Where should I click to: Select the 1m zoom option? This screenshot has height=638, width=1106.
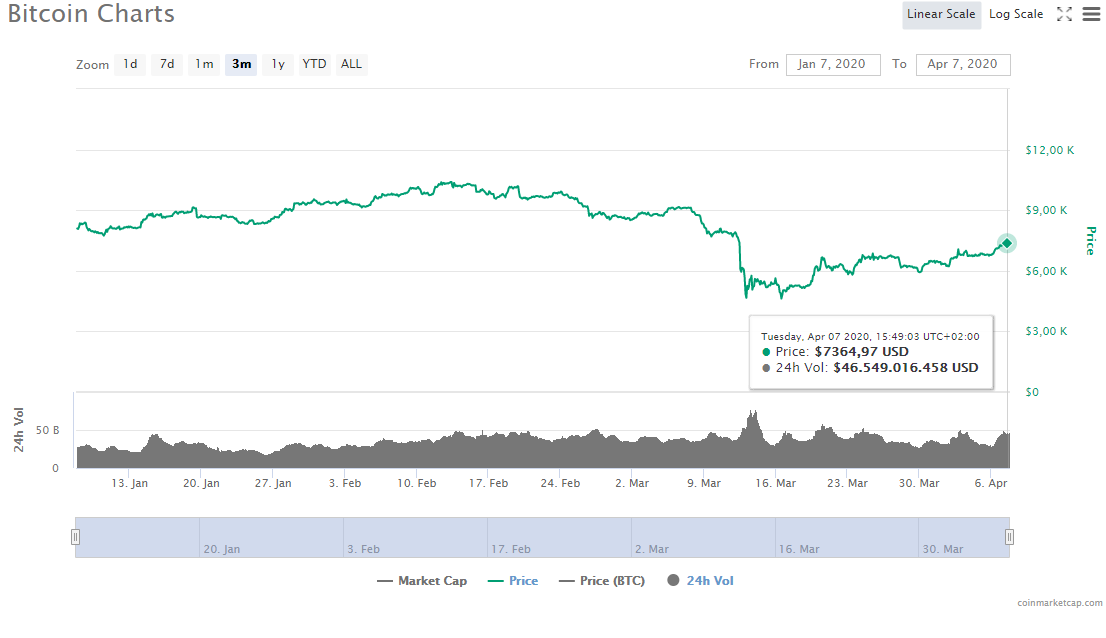point(204,64)
